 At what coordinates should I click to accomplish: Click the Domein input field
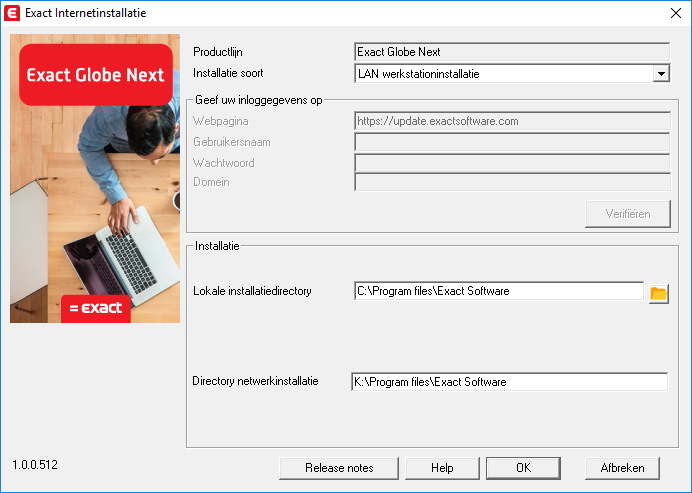pos(512,182)
